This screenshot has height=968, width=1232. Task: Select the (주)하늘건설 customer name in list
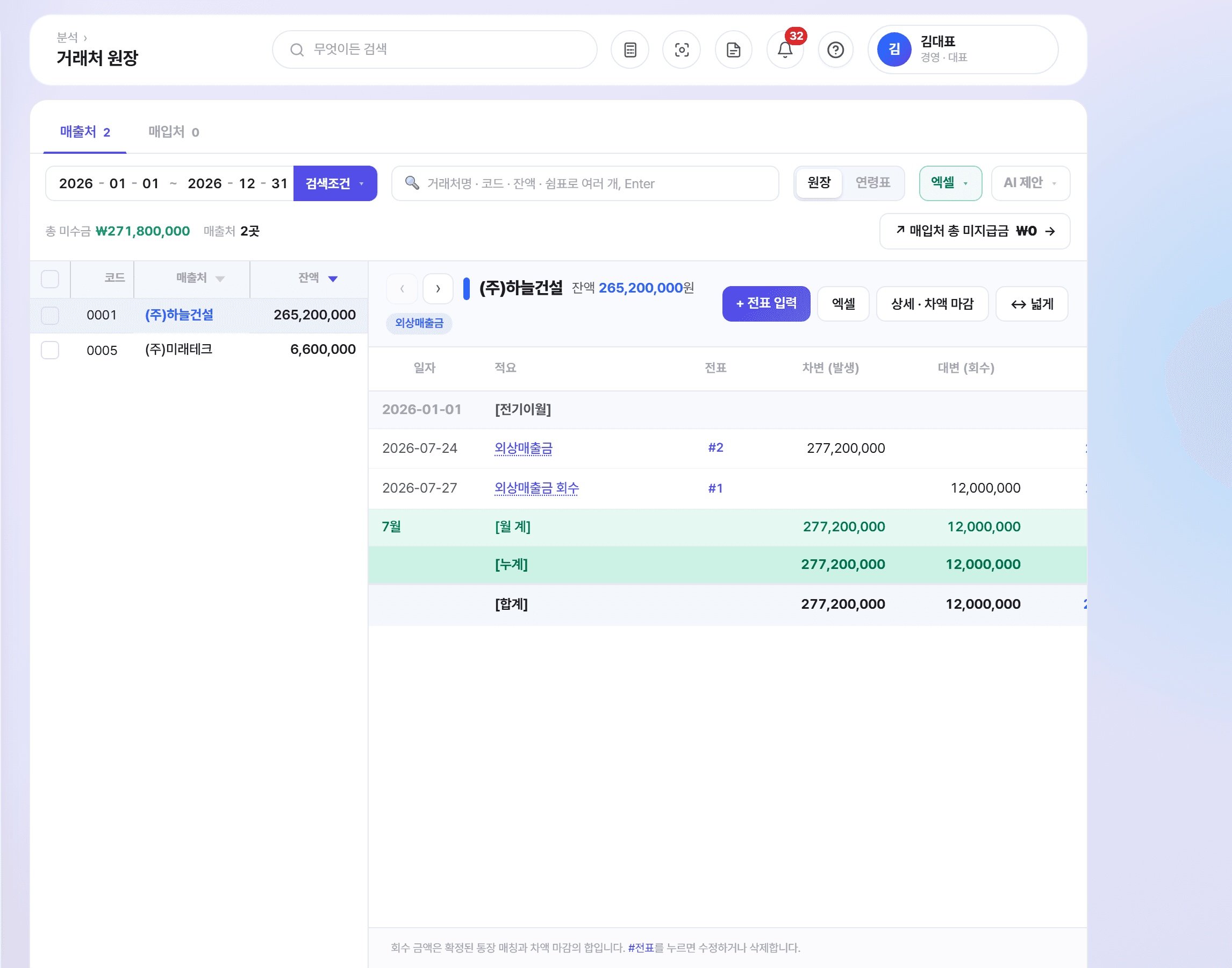tap(179, 315)
